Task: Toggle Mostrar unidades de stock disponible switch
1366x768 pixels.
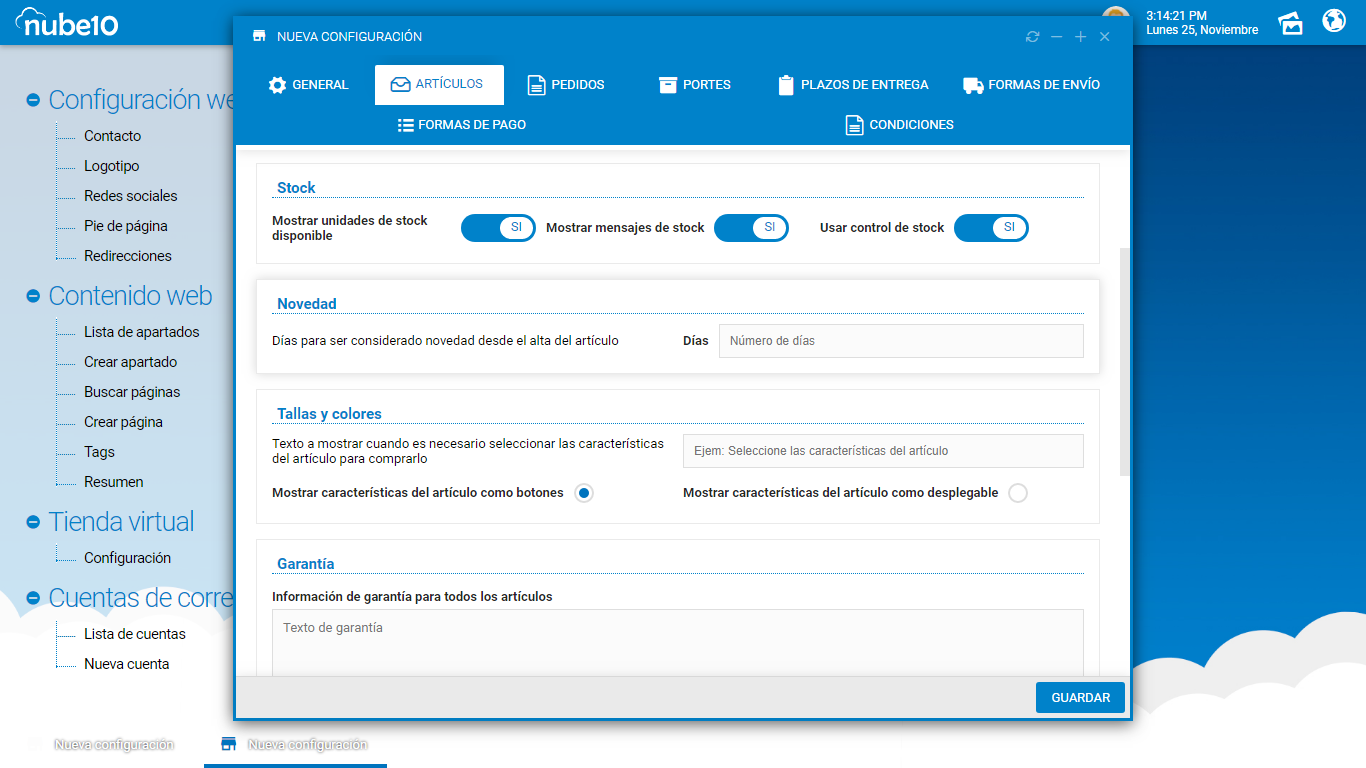Action: click(x=498, y=228)
